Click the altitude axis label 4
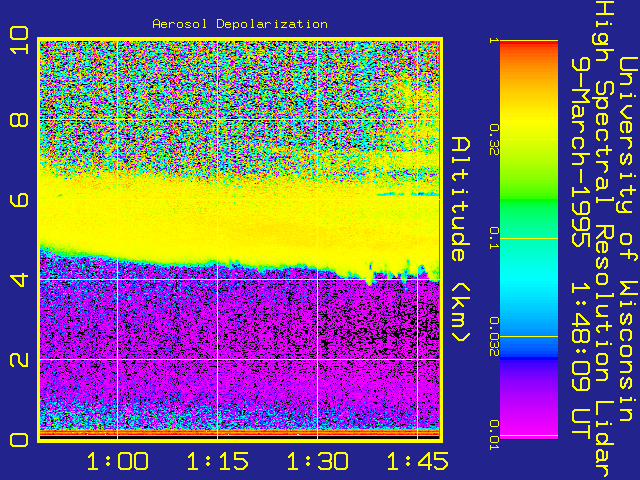Screen dimensions: 640x480 (20, 280)
